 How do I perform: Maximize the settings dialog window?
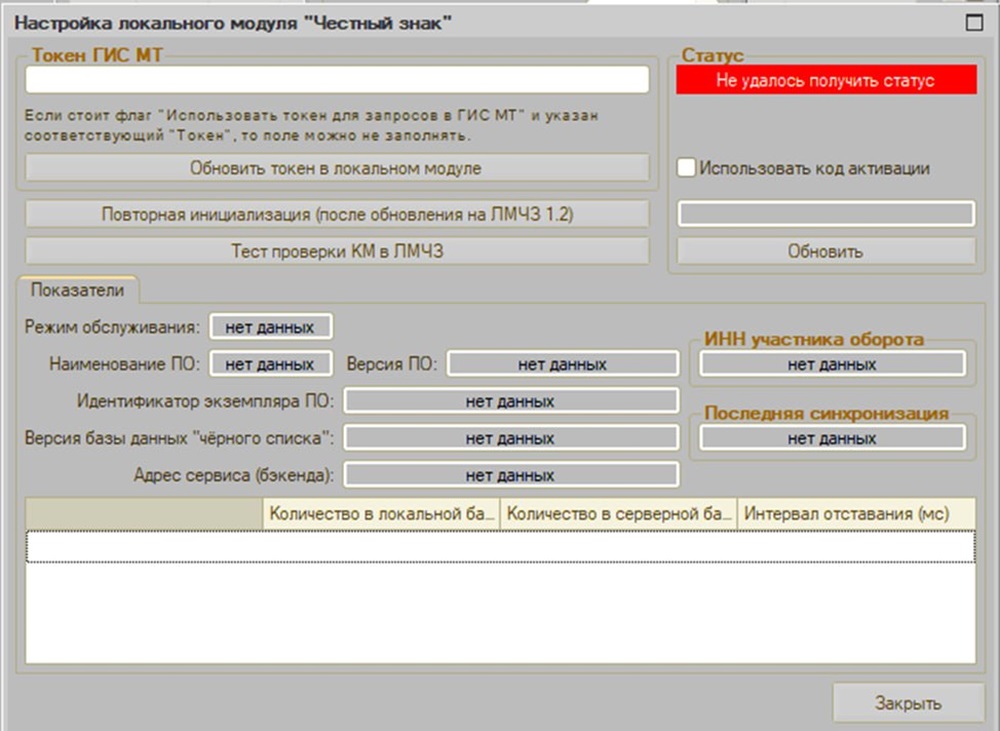click(x=974, y=22)
